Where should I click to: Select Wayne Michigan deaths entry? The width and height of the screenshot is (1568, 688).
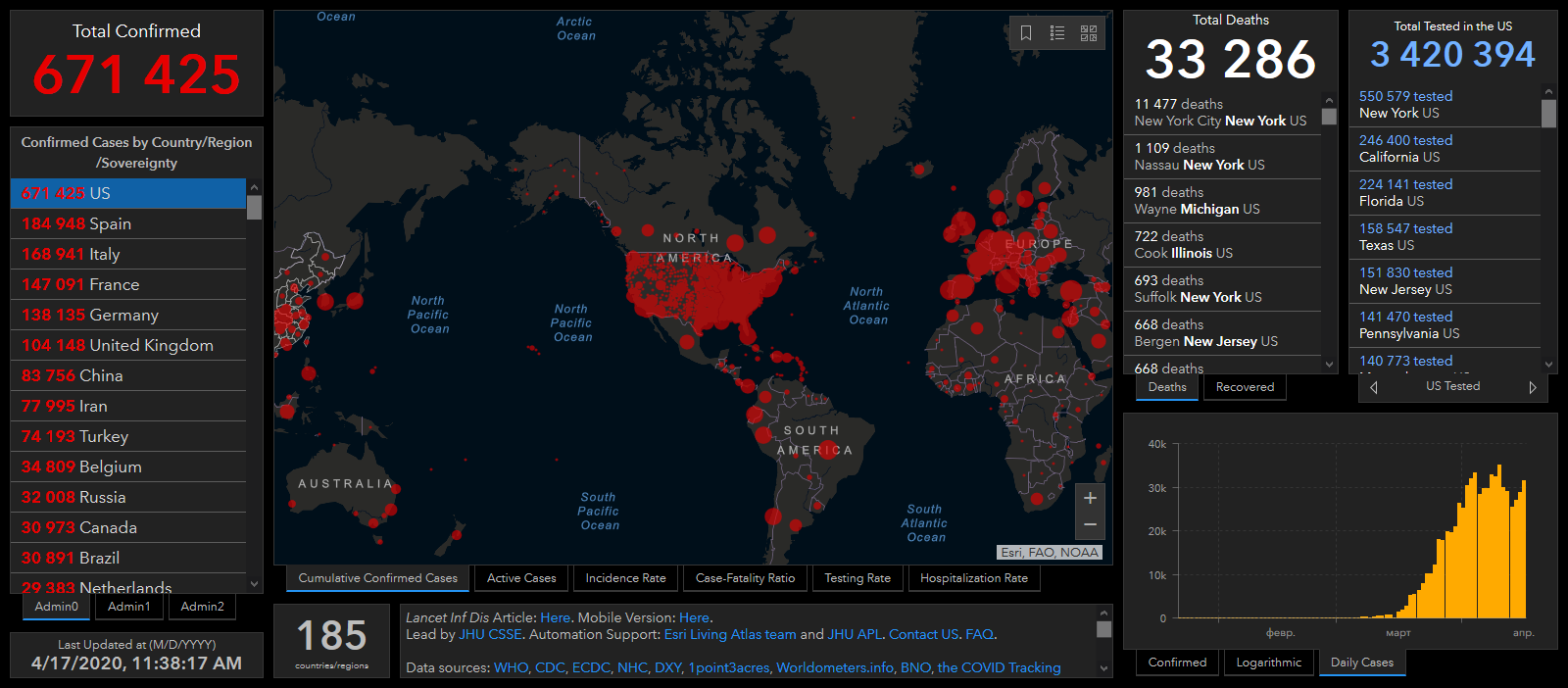point(1222,200)
